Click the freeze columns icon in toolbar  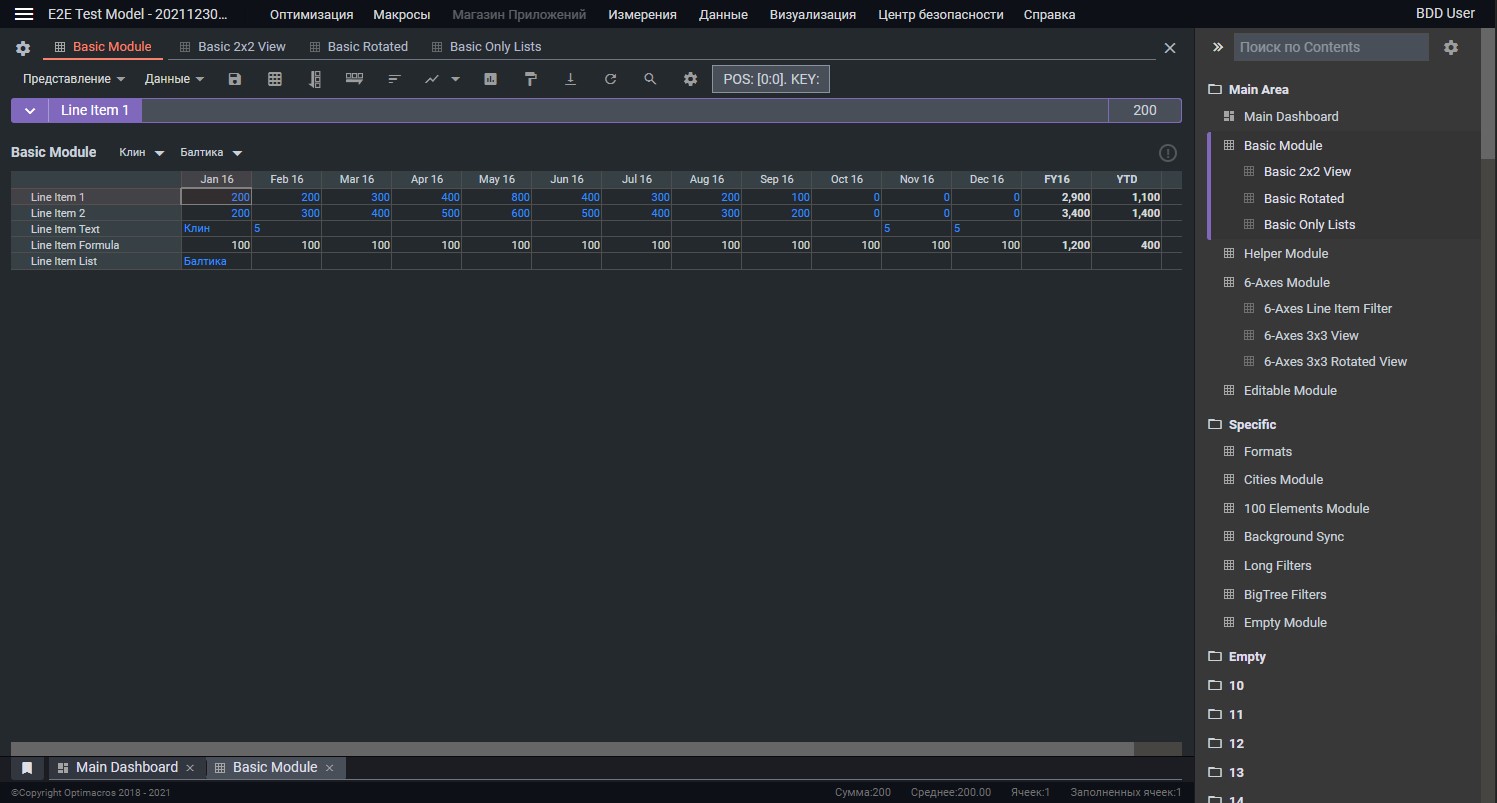pos(315,79)
